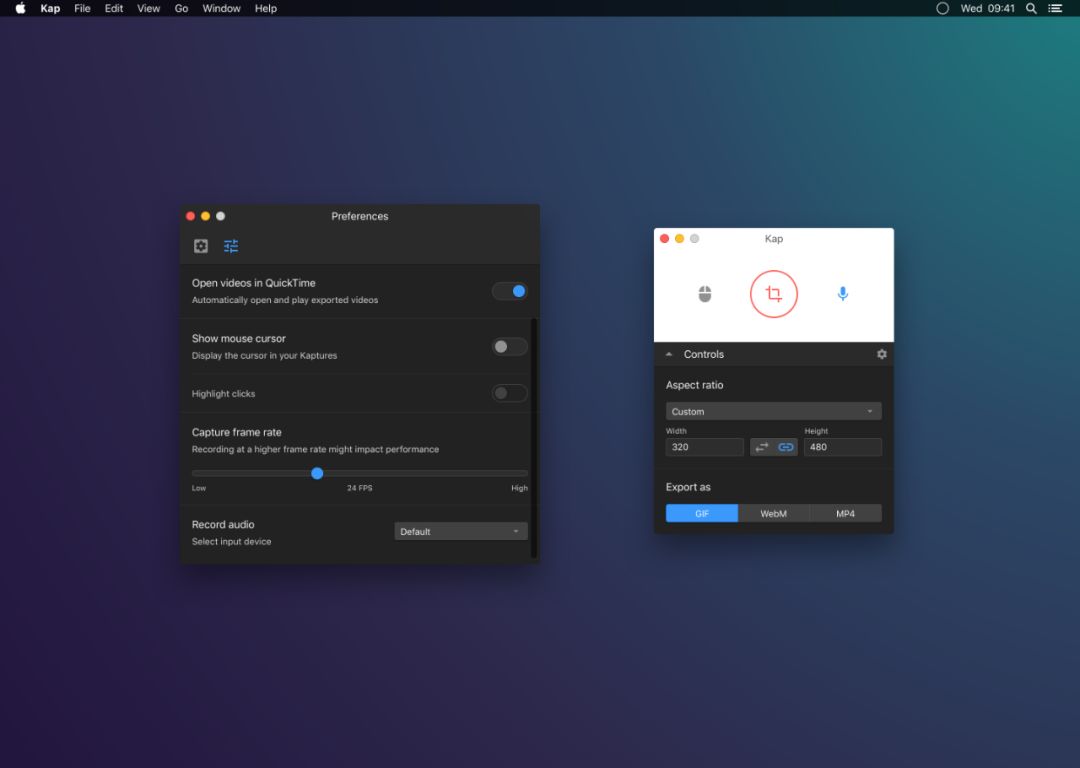Click the mouse cursor icon in Kap window
Image resolution: width=1080 pixels, height=768 pixels.
click(x=705, y=294)
